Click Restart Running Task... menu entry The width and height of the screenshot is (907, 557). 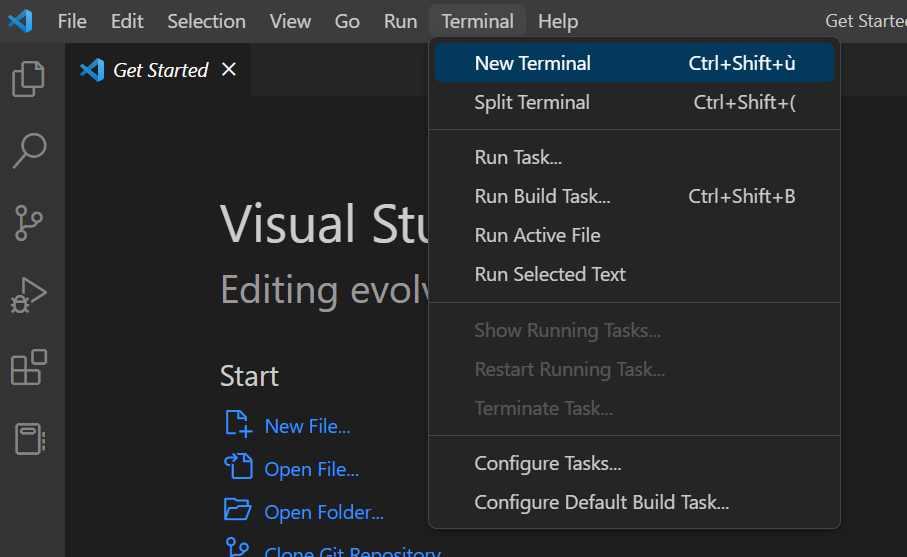tap(635, 369)
